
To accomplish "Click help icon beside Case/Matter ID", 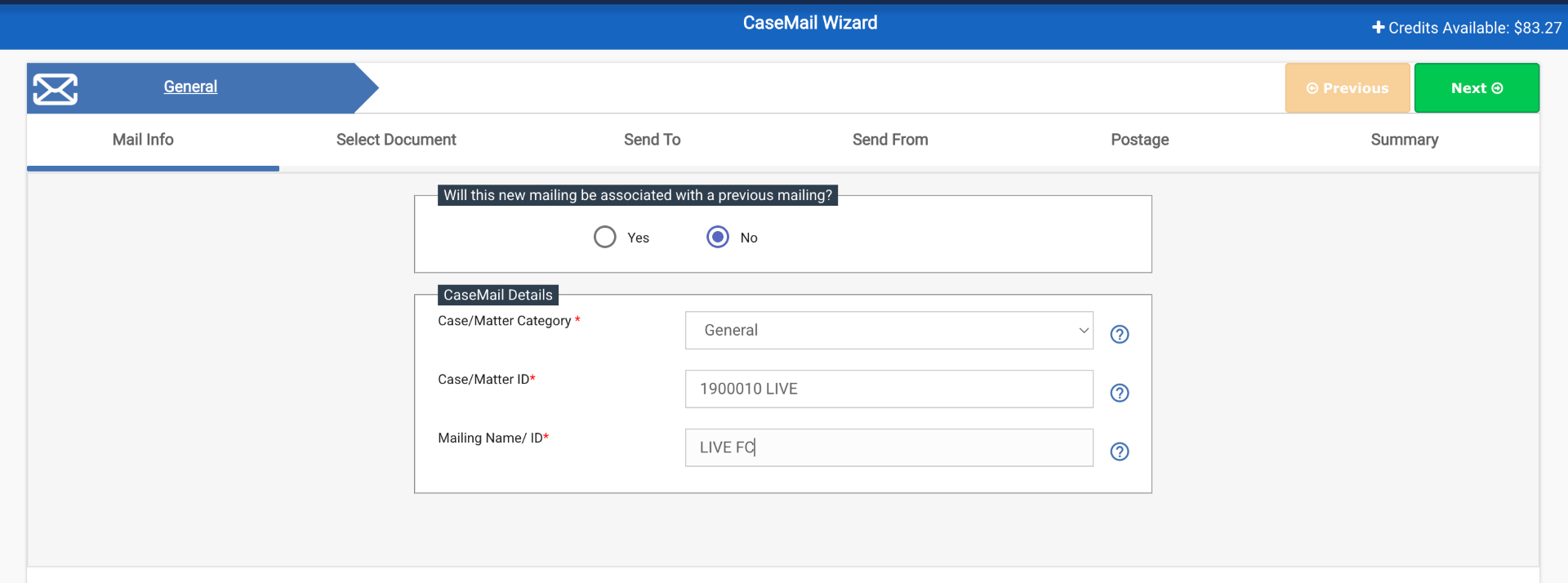I will [1119, 393].
